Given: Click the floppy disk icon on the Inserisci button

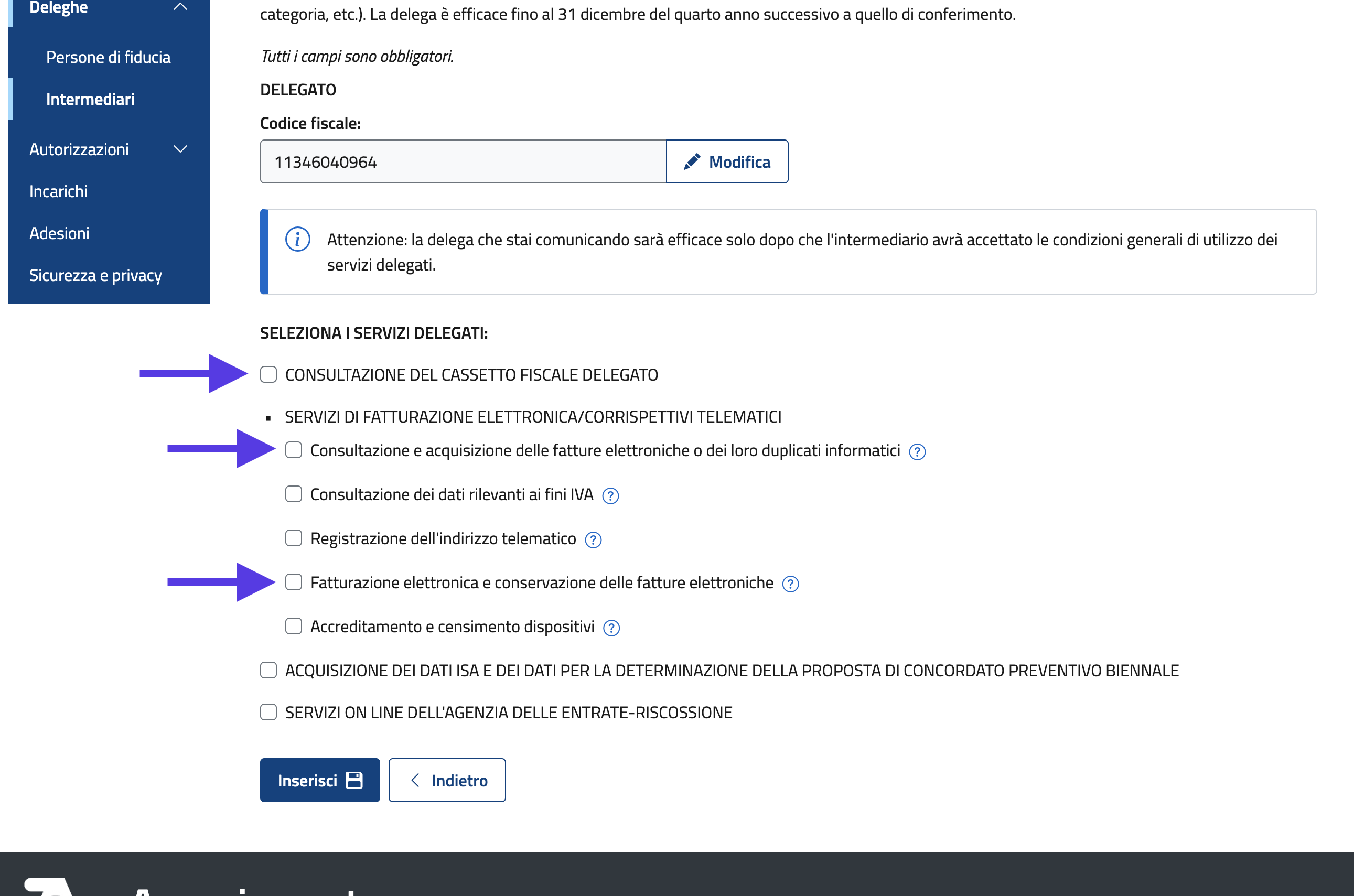Looking at the screenshot, I should 354,780.
